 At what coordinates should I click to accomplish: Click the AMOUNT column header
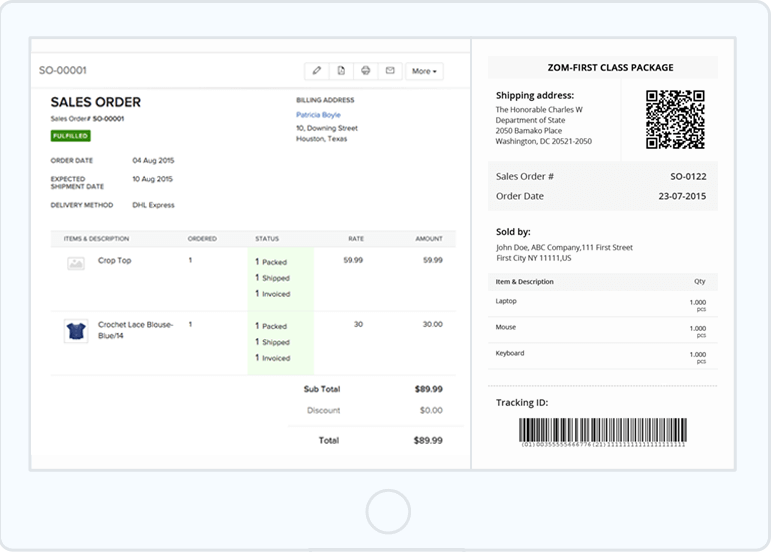tap(429, 238)
